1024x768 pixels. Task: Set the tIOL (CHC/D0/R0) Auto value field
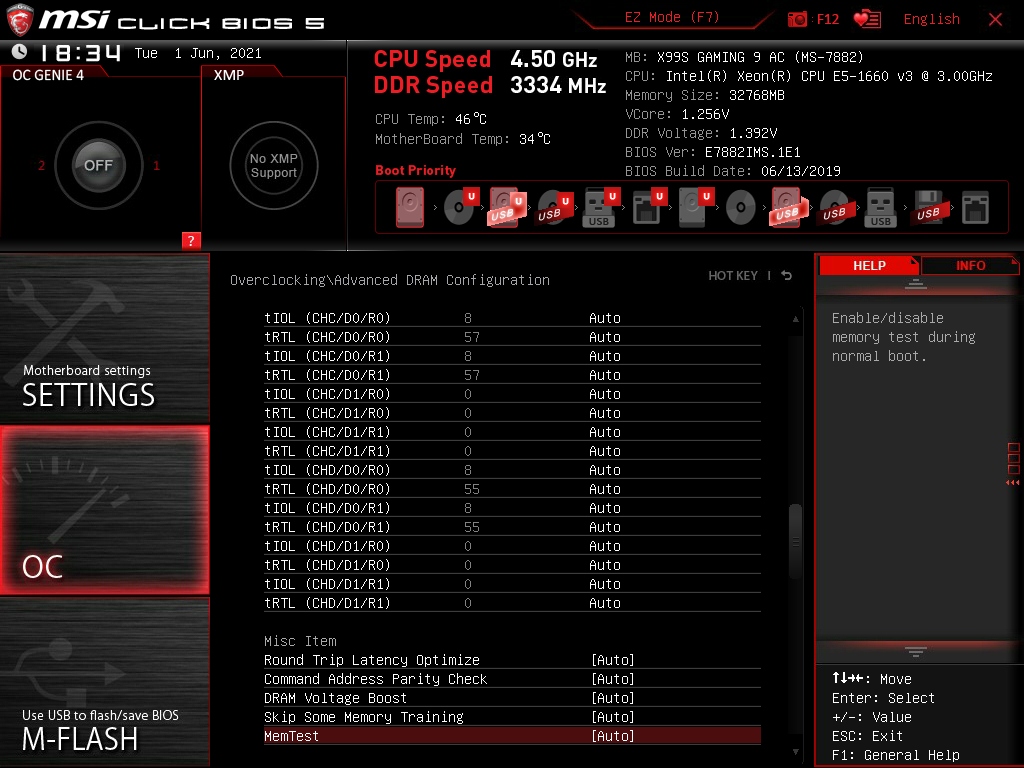[x=605, y=317]
